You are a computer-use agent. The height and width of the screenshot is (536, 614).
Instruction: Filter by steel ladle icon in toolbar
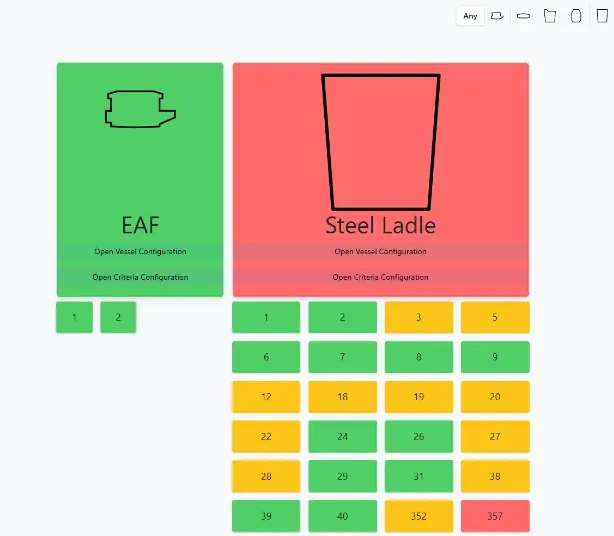pyautogui.click(x=601, y=16)
